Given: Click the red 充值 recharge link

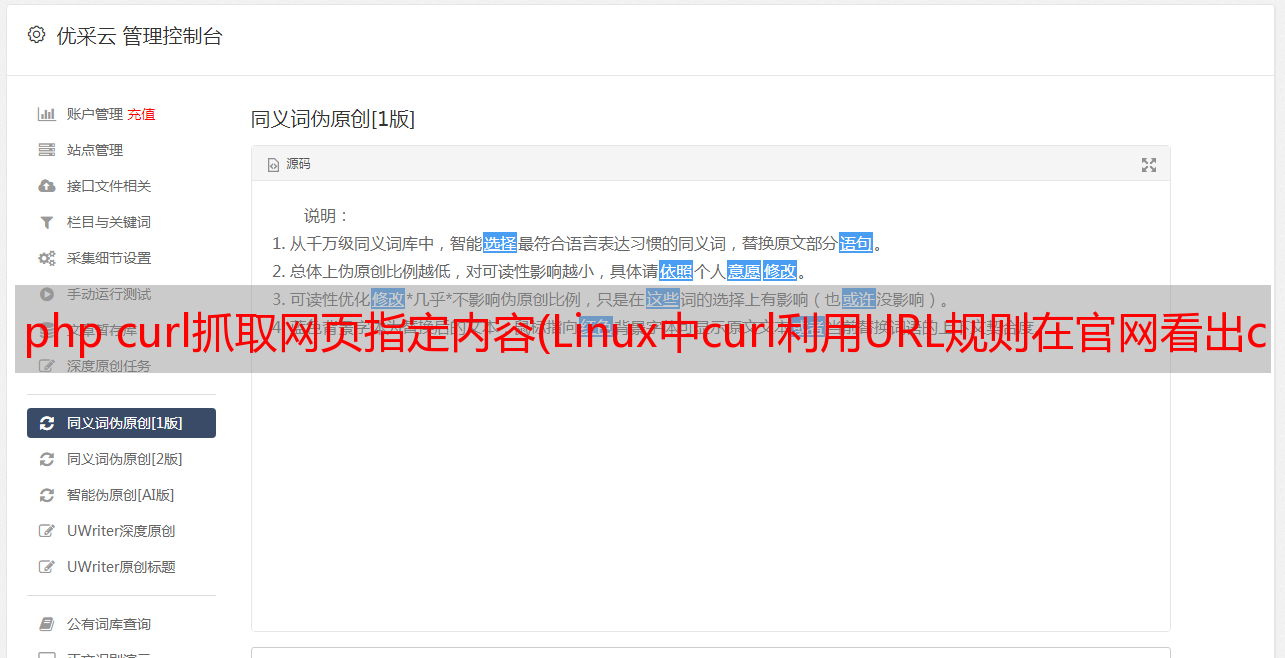Looking at the screenshot, I should click(x=141, y=114).
